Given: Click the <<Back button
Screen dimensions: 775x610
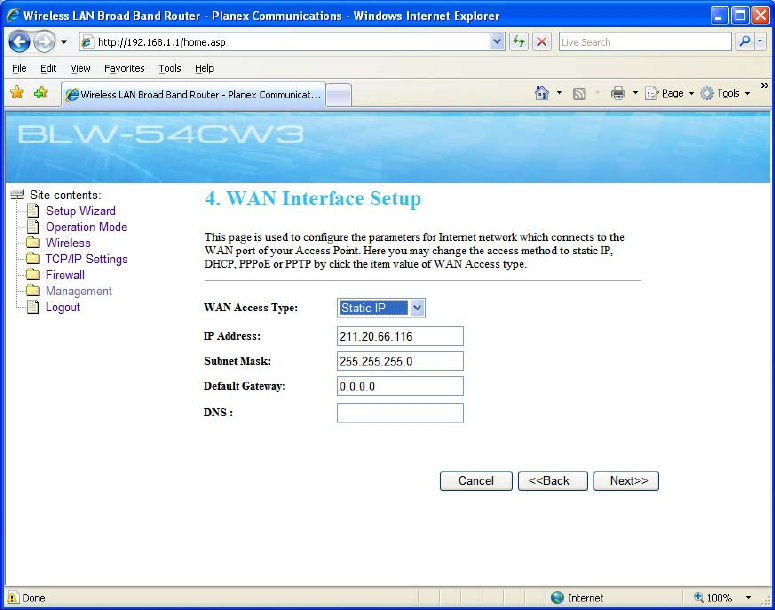Looking at the screenshot, I should click(553, 481).
